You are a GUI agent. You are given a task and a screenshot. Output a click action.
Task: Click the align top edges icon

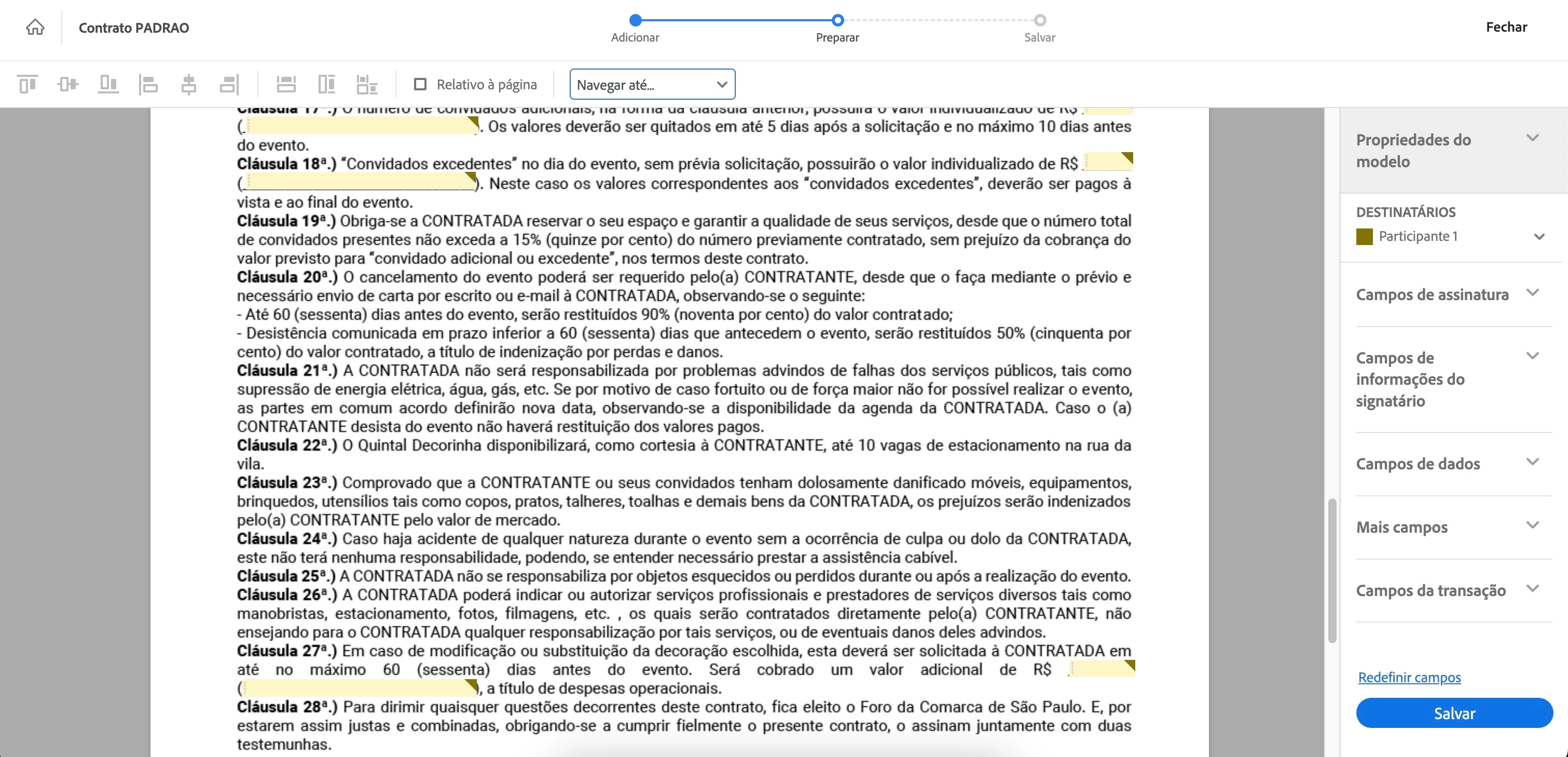27,84
